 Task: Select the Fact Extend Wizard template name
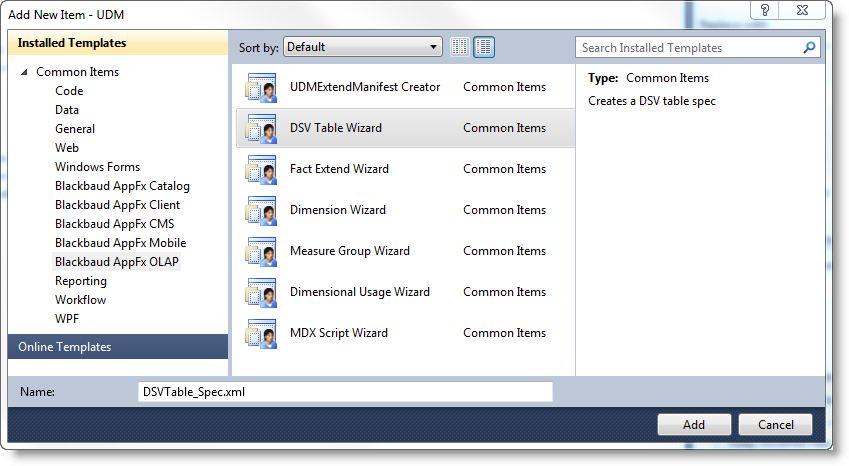339,169
